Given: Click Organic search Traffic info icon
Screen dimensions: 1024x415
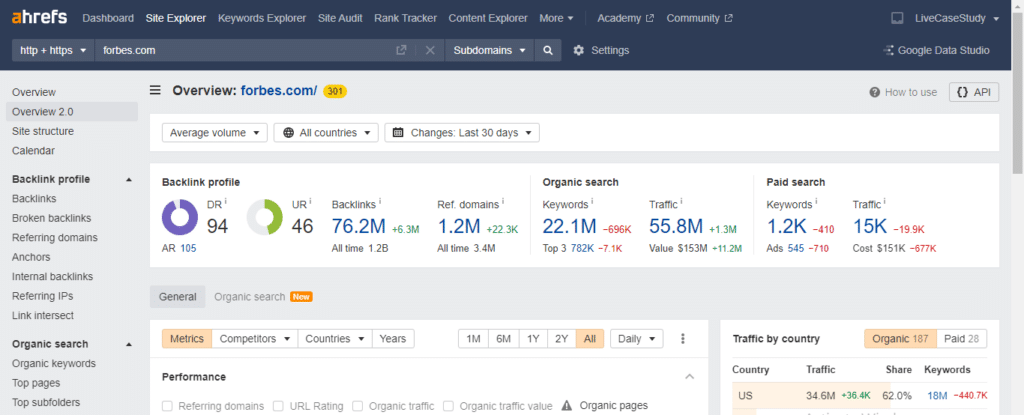Looking at the screenshot, I should pos(681,201).
